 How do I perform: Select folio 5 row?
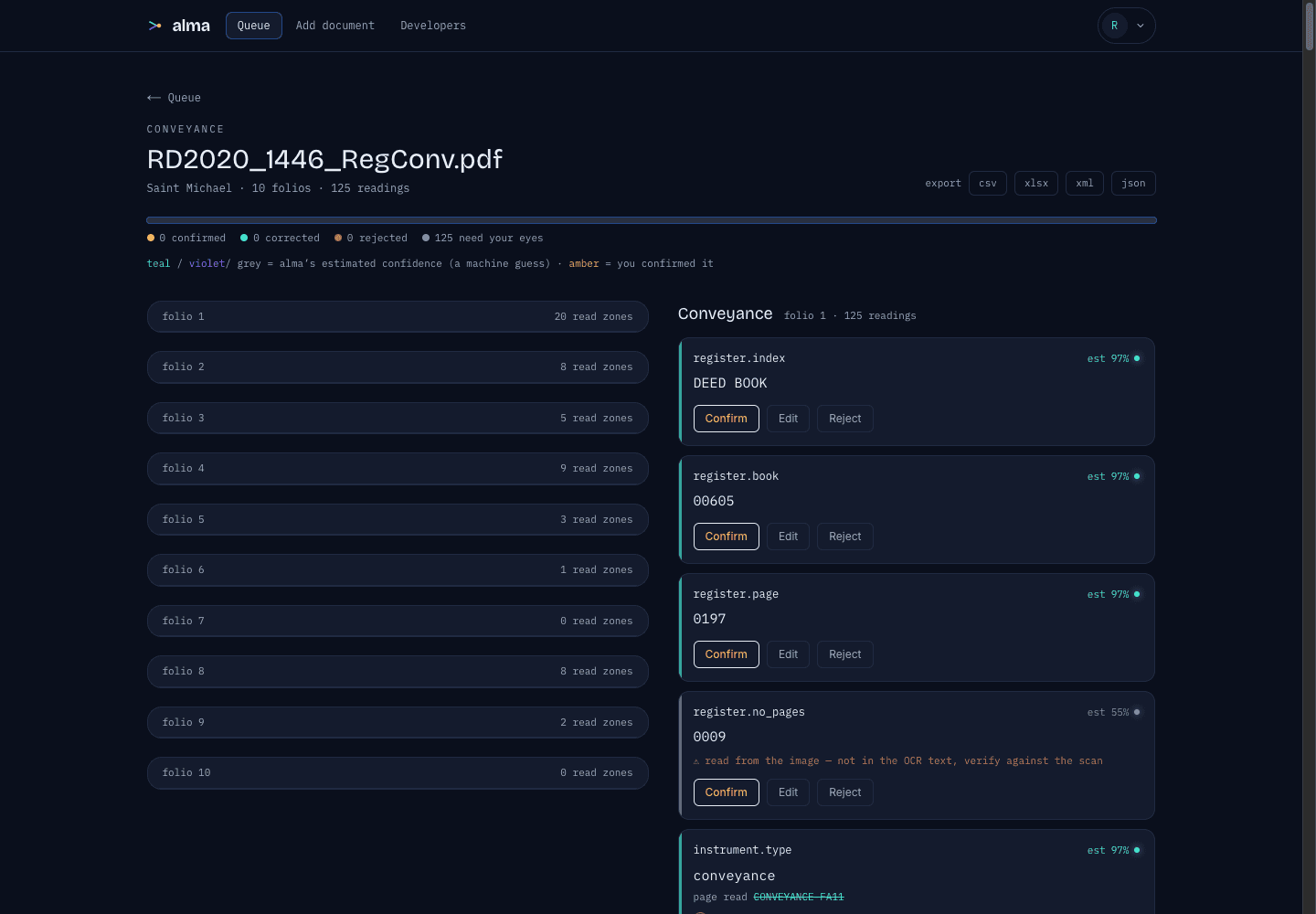point(398,519)
